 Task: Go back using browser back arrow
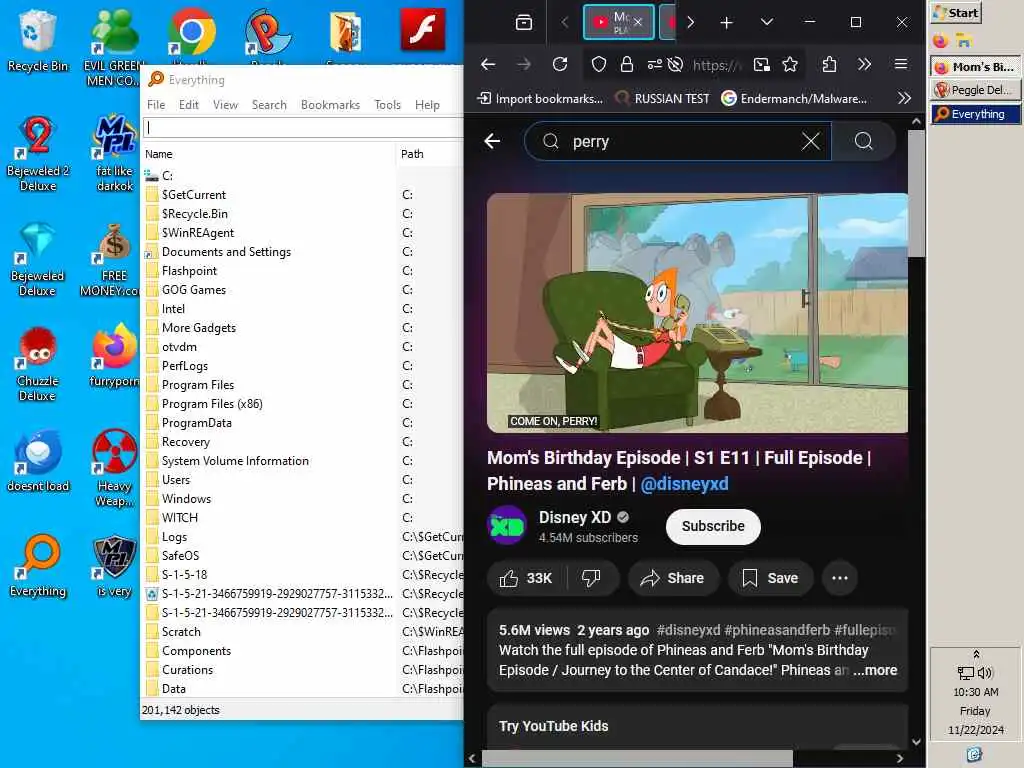[488, 64]
